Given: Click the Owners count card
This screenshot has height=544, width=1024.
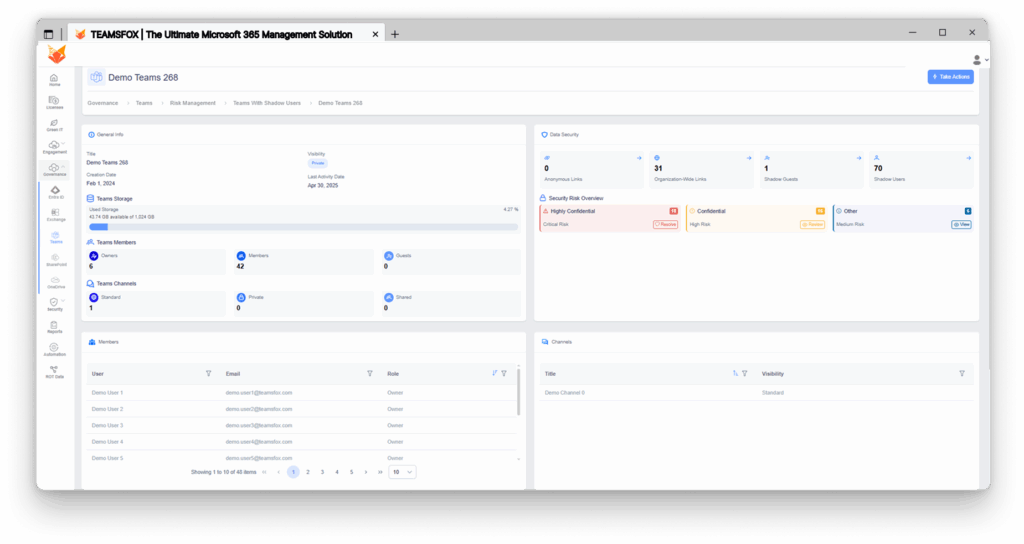Looking at the screenshot, I should [x=156, y=261].
